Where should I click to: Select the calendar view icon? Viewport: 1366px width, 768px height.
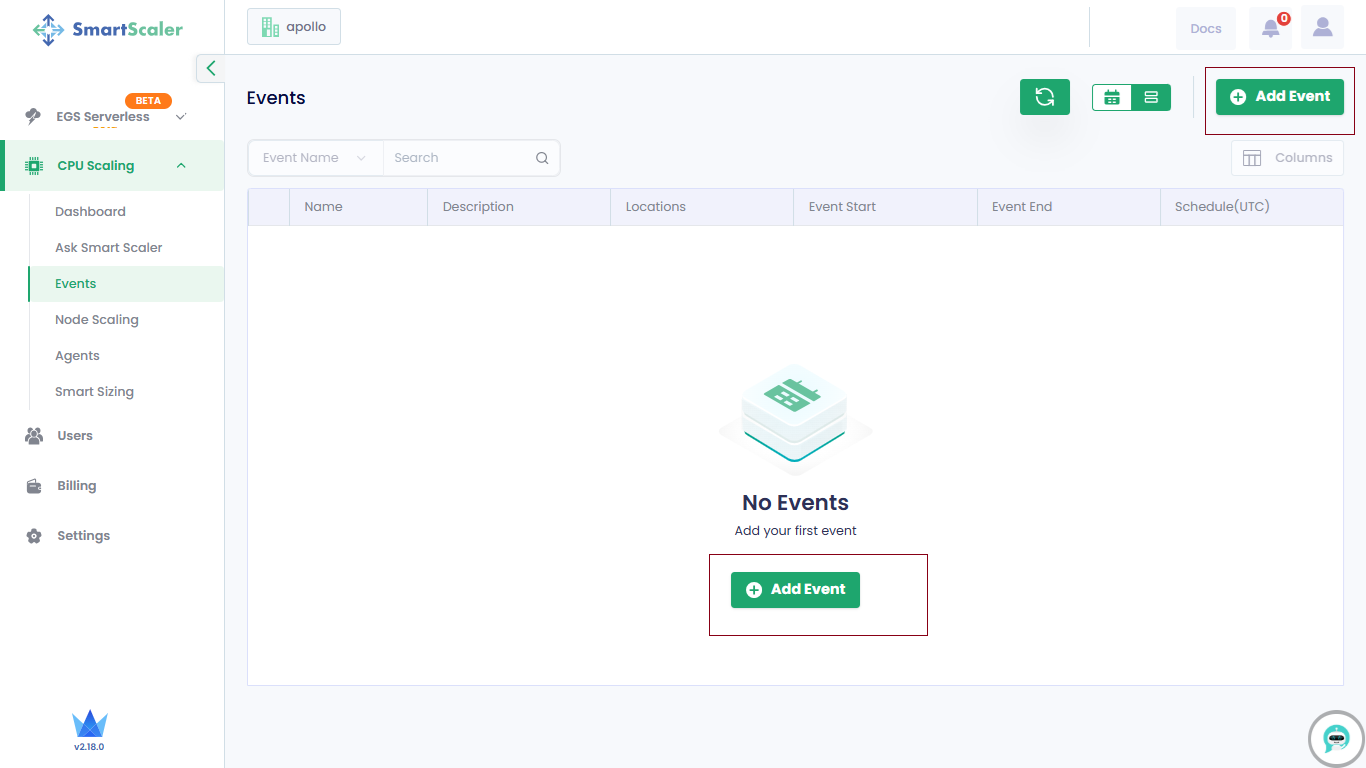click(x=1111, y=97)
